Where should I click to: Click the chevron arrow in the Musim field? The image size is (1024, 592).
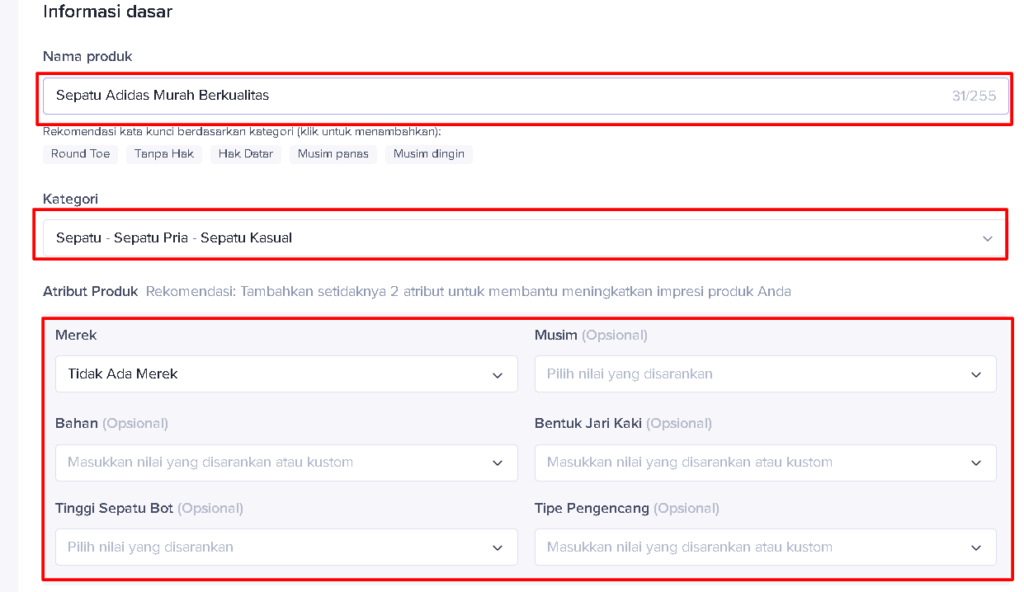976,375
